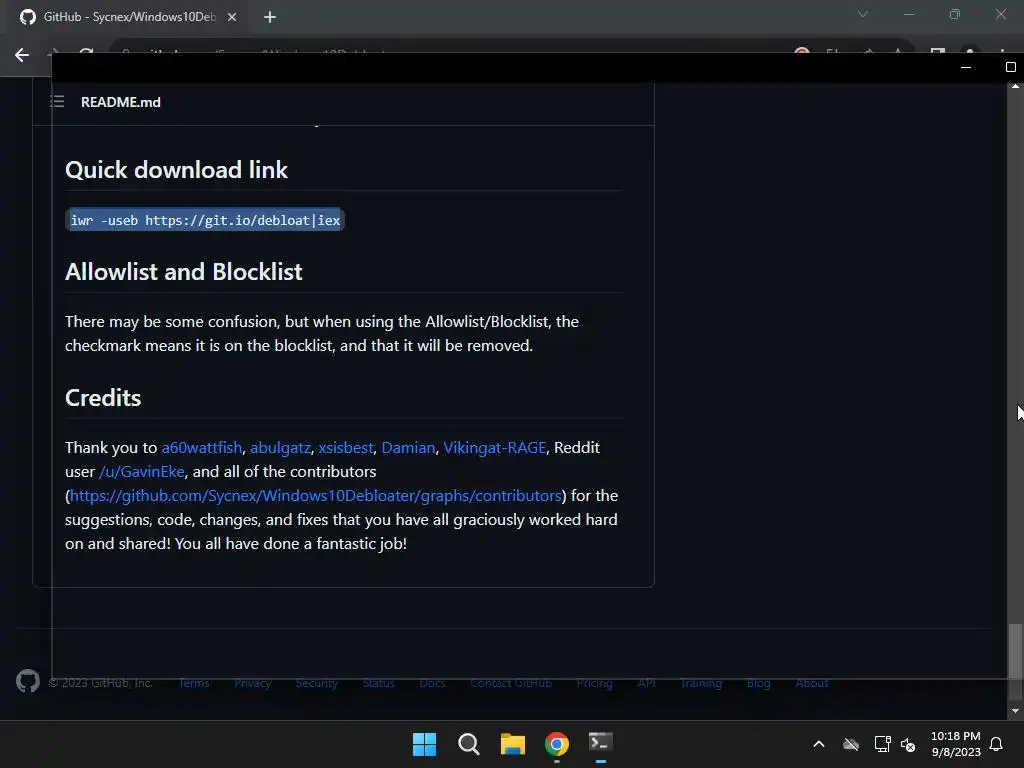Open the Terms footer link
Viewport: 1024px width, 768px height.
click(194, 683)
